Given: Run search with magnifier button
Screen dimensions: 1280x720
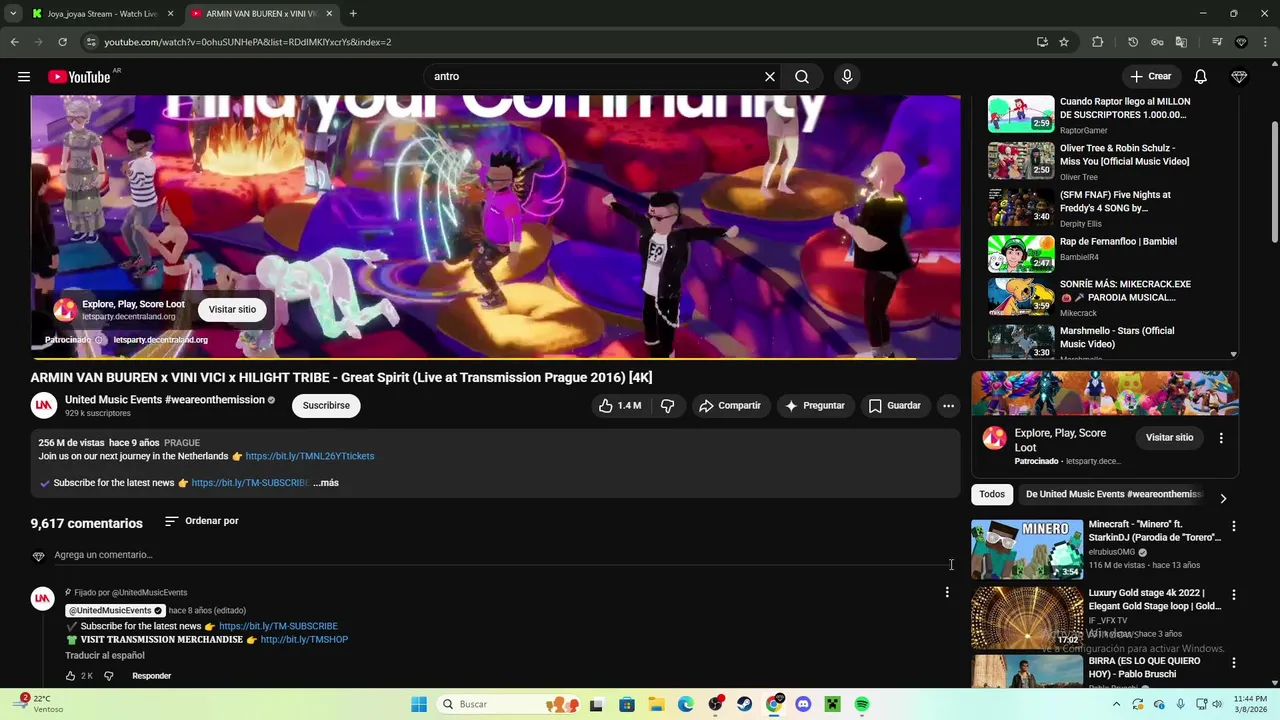Looking at the screenshot, I should pos(802,77).
